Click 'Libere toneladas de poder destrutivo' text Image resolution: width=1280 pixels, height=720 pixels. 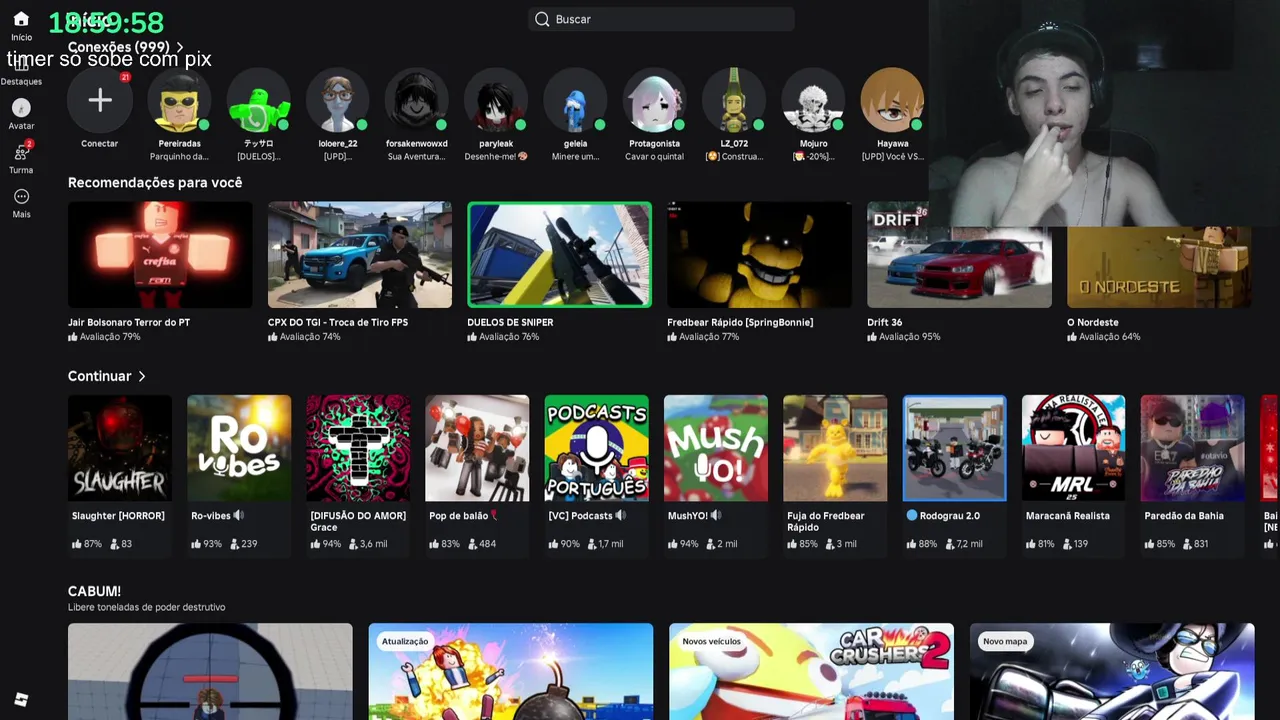147,607
